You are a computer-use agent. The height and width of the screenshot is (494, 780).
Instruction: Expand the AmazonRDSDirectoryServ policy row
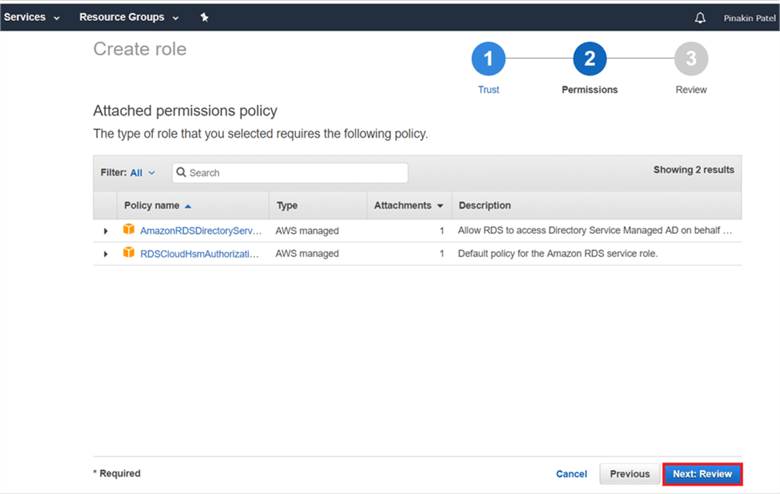[105, 231]
